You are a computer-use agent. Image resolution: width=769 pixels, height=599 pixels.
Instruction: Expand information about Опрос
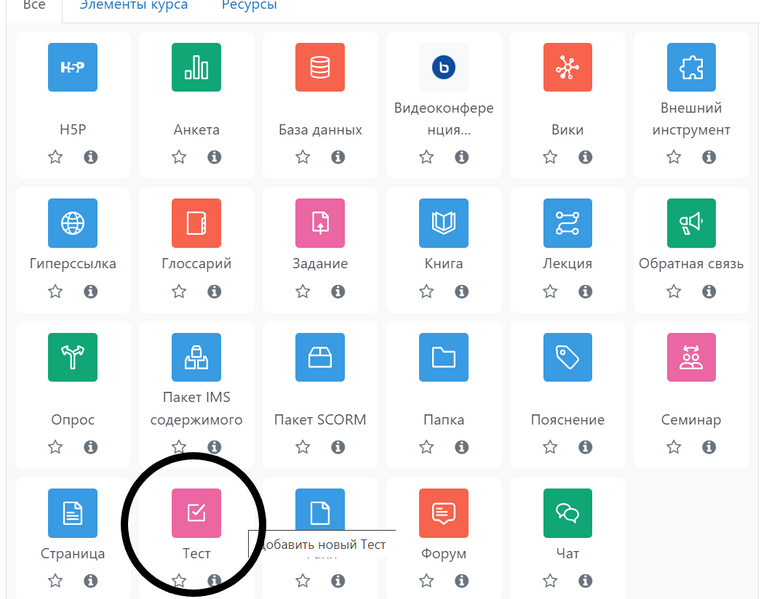[90, 447]
